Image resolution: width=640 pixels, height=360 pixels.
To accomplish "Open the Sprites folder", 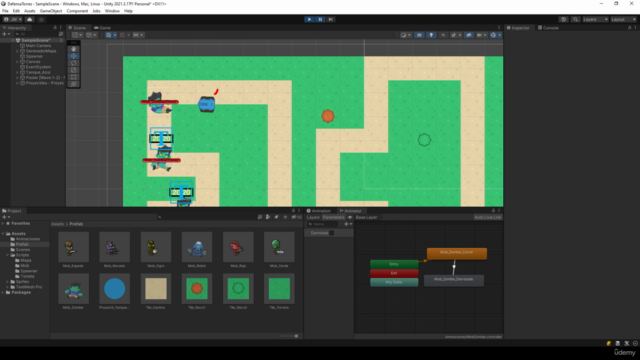I will click(22, 282).
